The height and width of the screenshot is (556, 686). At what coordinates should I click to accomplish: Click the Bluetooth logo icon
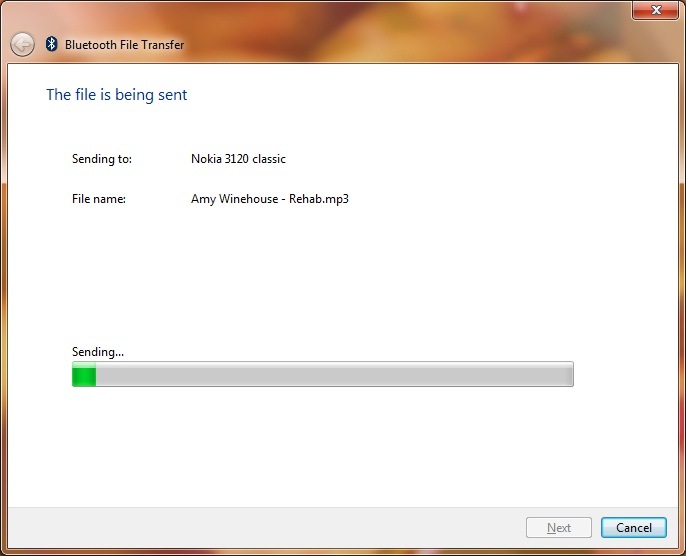pyautogui.click(x=52, y=44)
